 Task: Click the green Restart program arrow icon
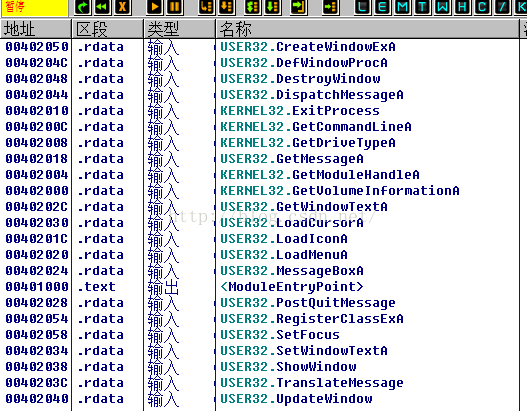pyautogui.click(x=82, y=7)
